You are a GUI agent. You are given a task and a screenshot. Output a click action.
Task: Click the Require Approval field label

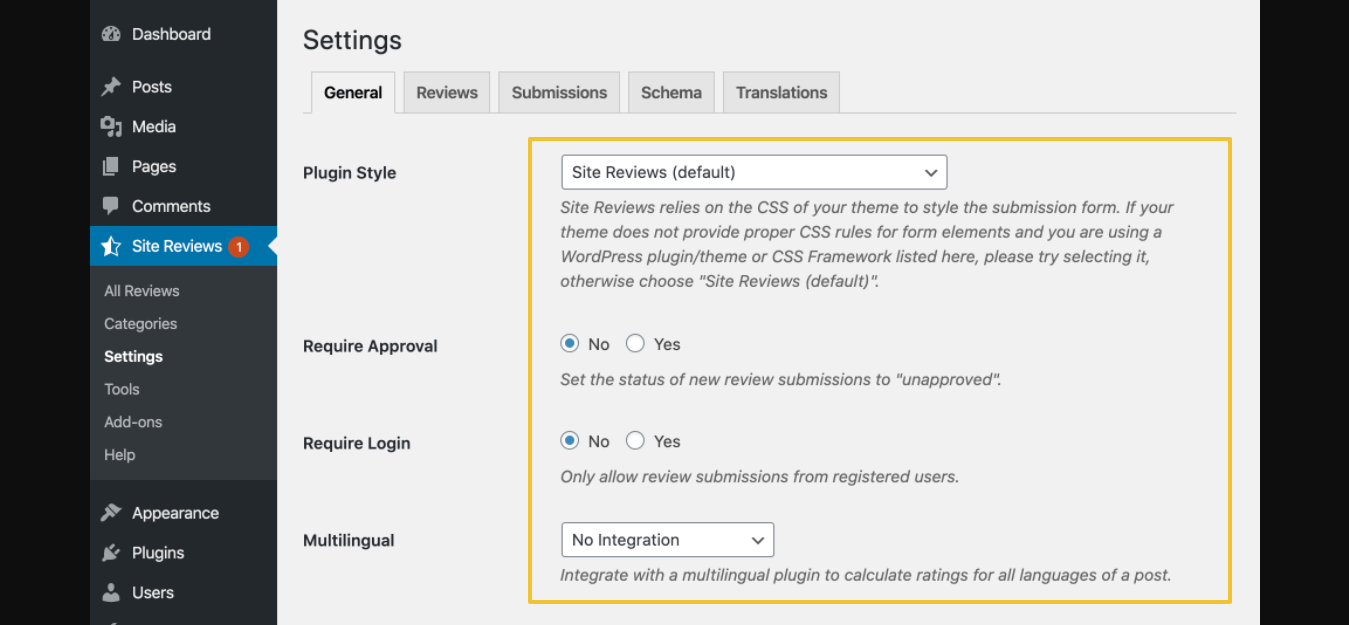pyautogui.click(x=370, y=346)
